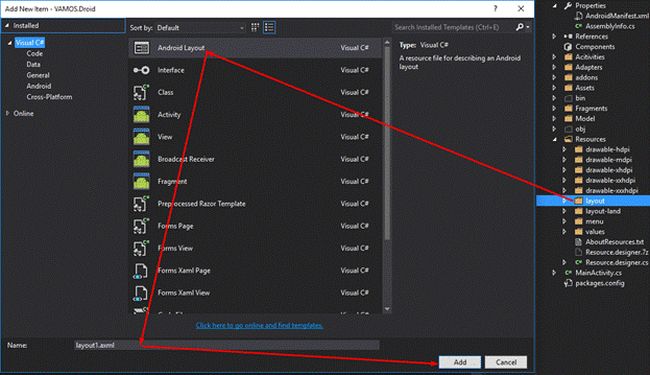This screenshot has height=375, width=650.
Task: Select the Visual C# category
Action: point(29,43)
